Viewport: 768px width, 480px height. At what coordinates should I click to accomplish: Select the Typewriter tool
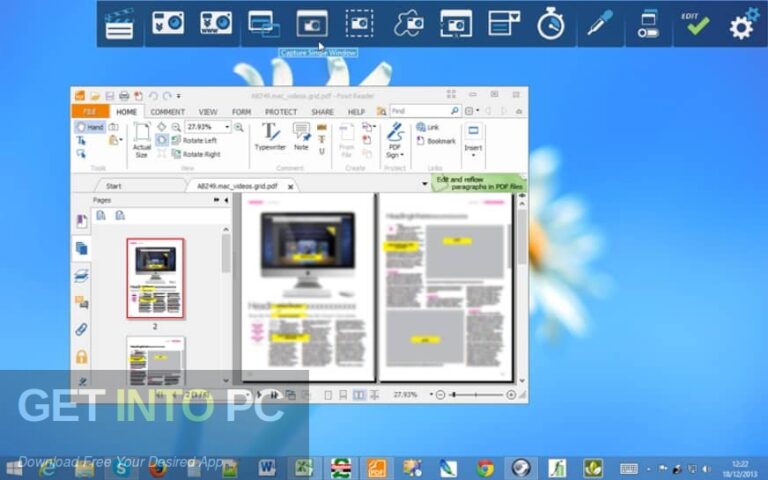(270, 137)
